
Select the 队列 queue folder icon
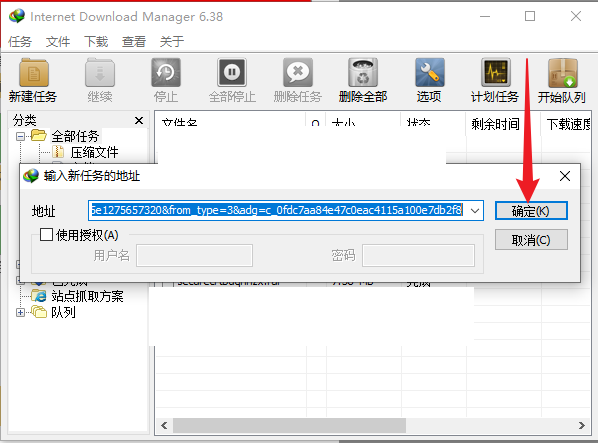pos(39,312)
